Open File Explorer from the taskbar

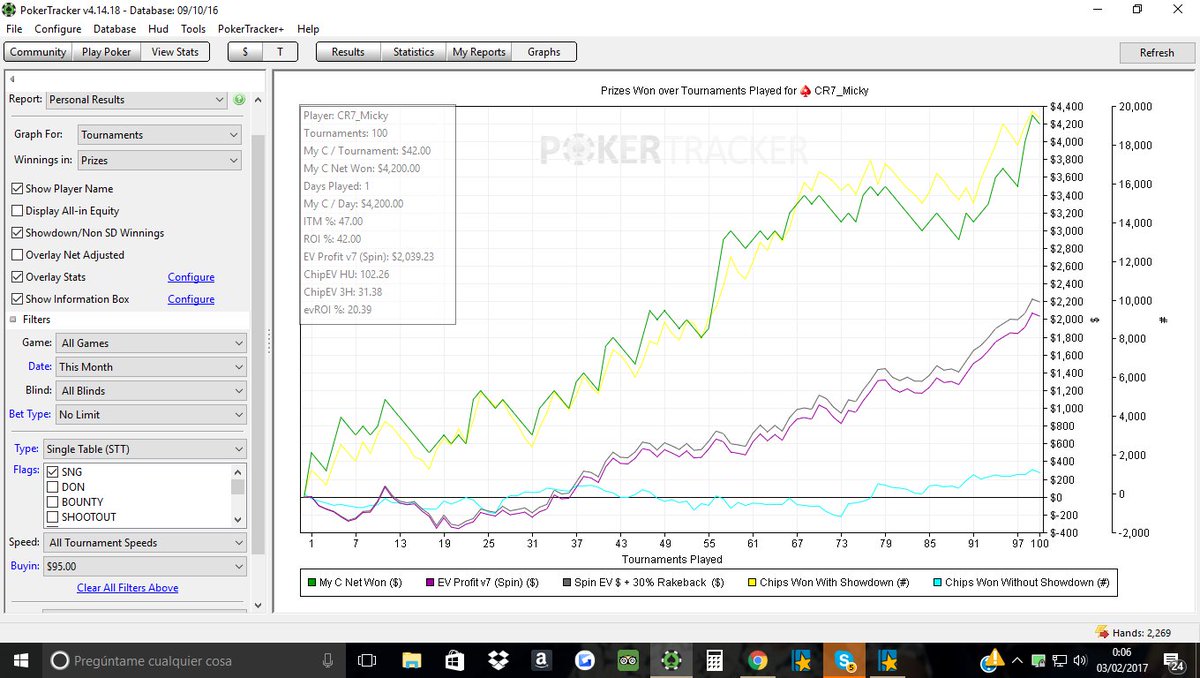[411, 660]
